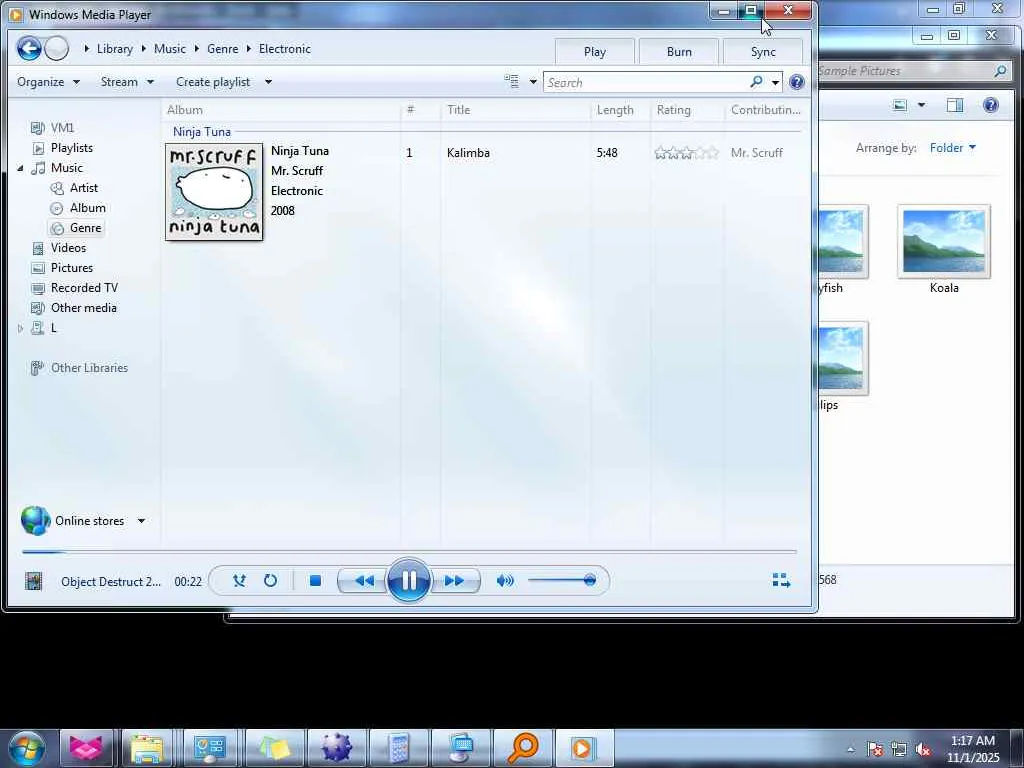Toggle the preview pane in Explorer
Viewport: 1024px width, 768px height.
[955, 105]
